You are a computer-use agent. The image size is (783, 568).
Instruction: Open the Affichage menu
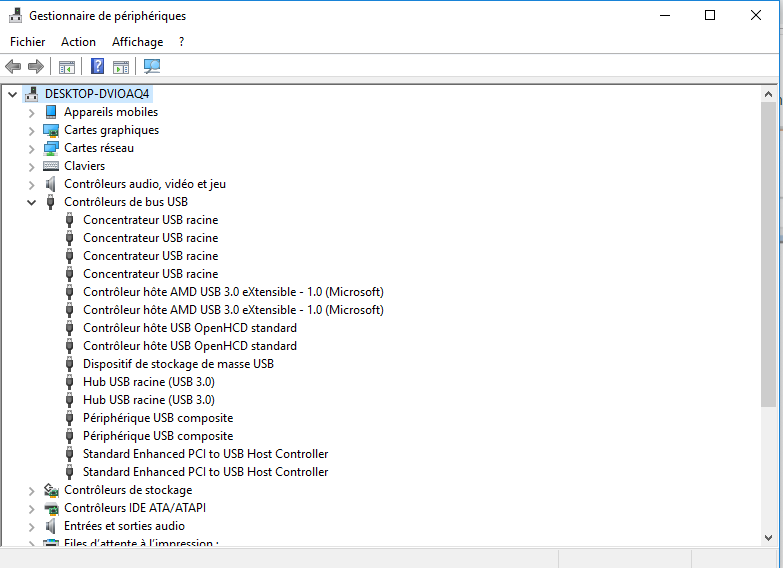point(137,42)
